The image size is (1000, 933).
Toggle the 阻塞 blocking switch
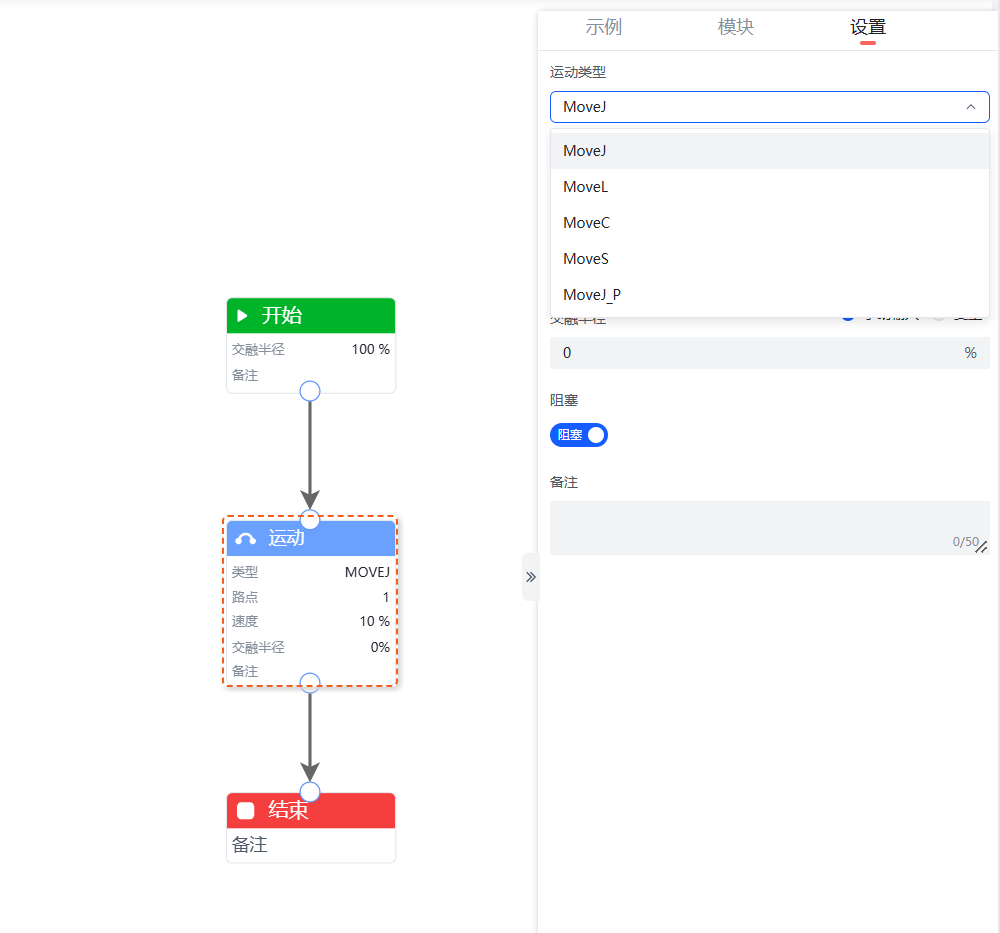tap(579, 435)
